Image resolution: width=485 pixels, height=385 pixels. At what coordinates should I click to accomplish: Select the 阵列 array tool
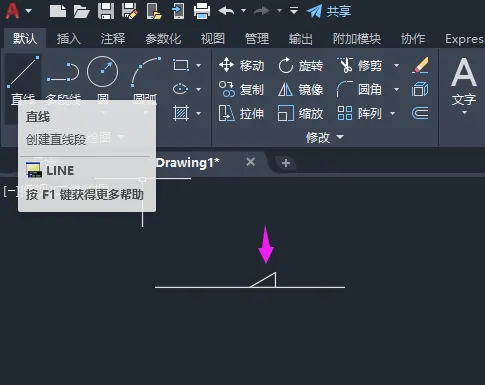(x=360, y=113)
